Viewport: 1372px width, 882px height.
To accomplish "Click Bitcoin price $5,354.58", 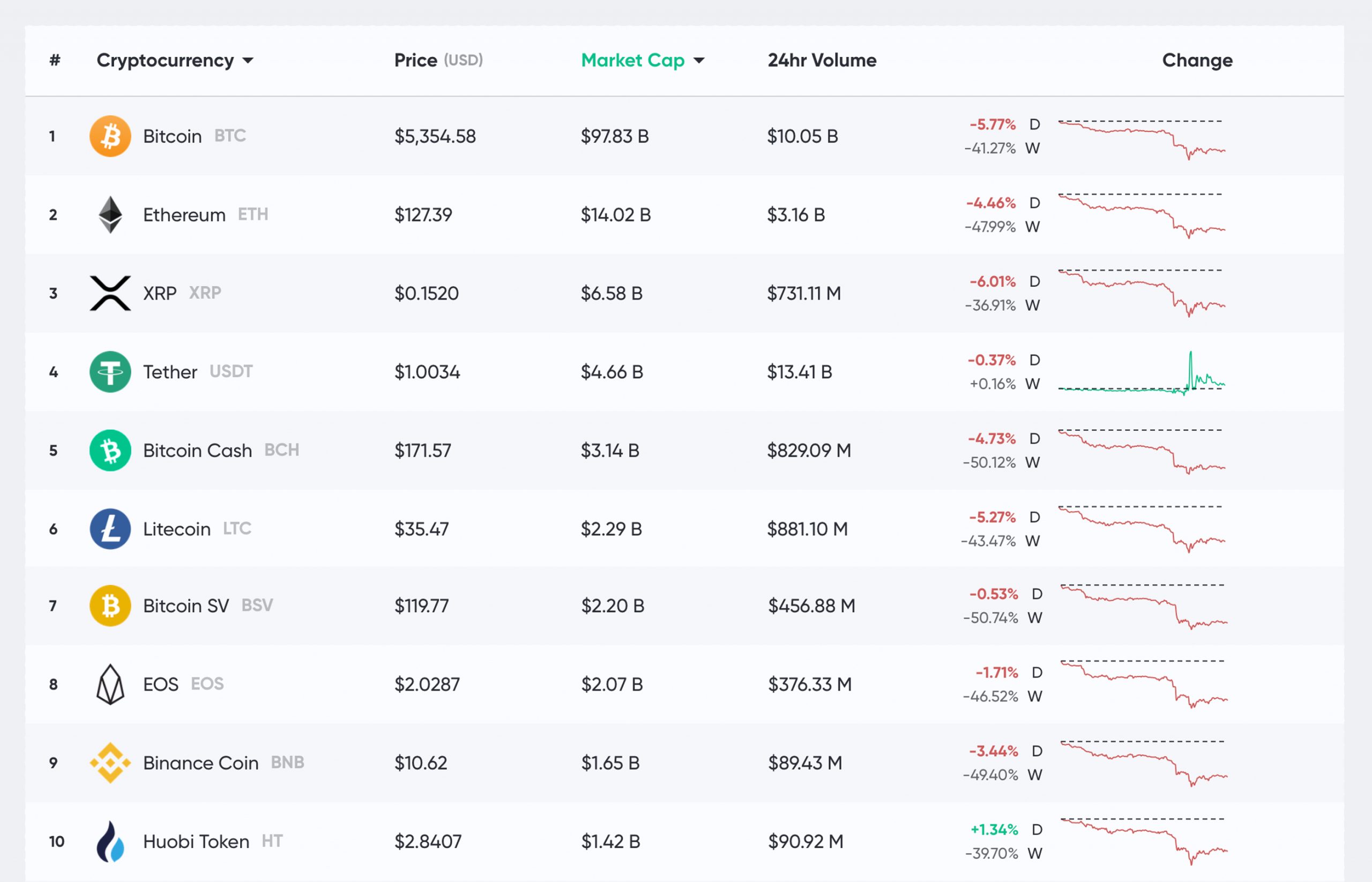I will (435, 136).
